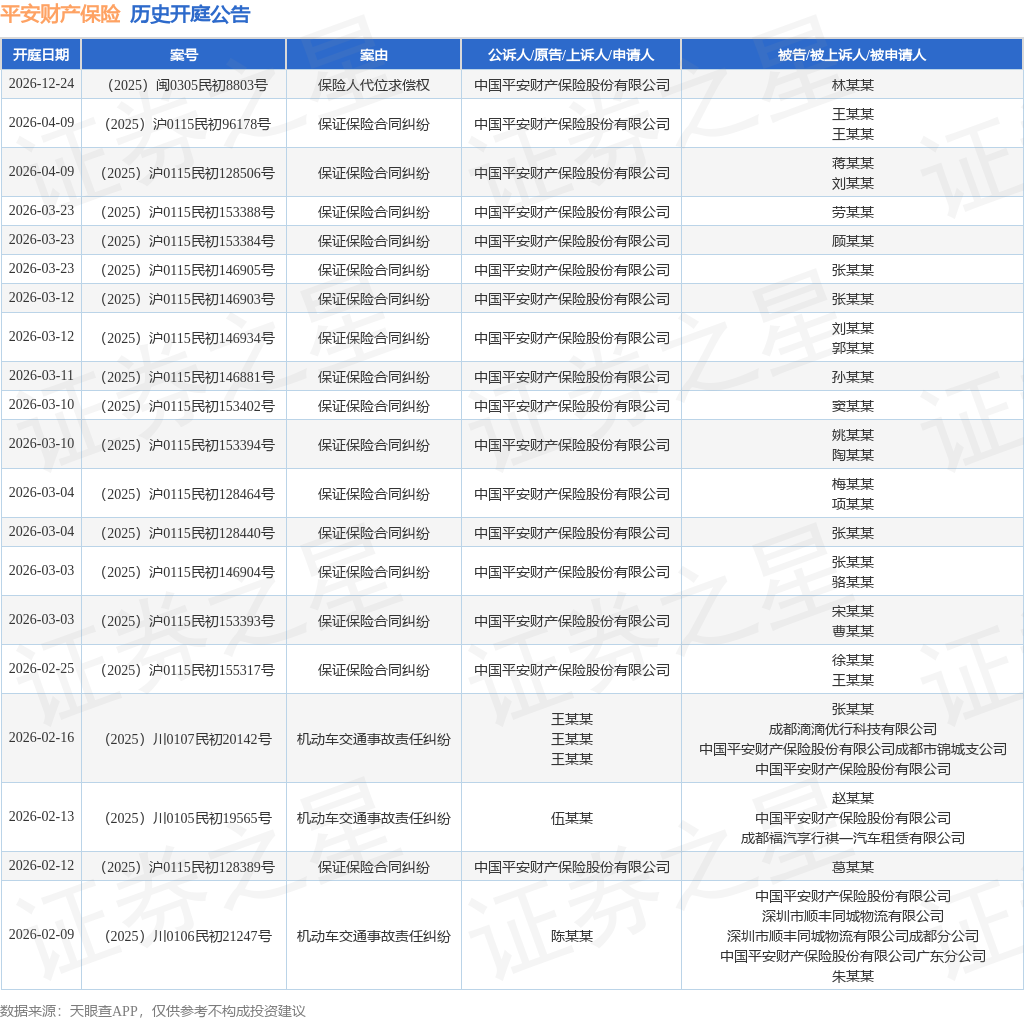Open case (2025)川0106民初21247号
This screenshot has width=1024, height=1020.
coord(184,936)
